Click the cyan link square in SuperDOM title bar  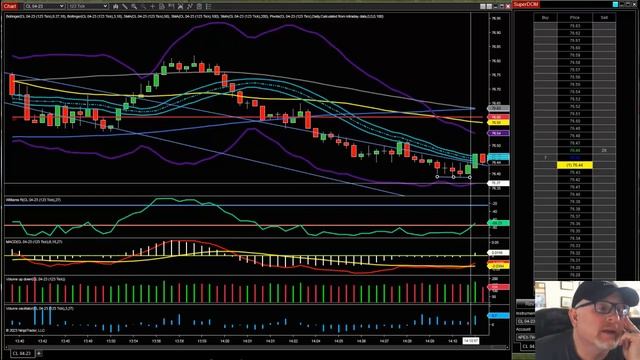616,4
